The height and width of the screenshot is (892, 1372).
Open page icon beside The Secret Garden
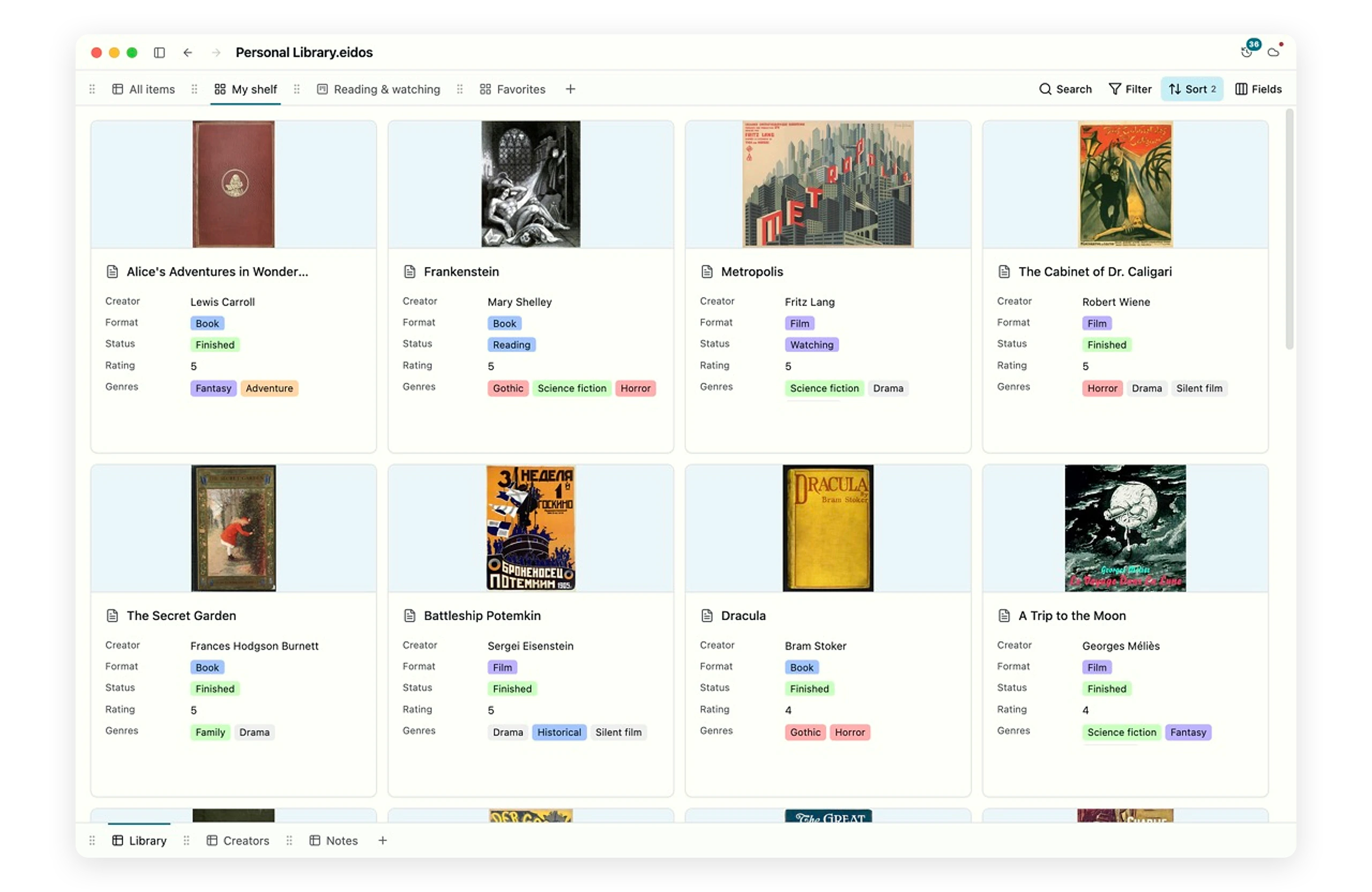tap(113, 616)
